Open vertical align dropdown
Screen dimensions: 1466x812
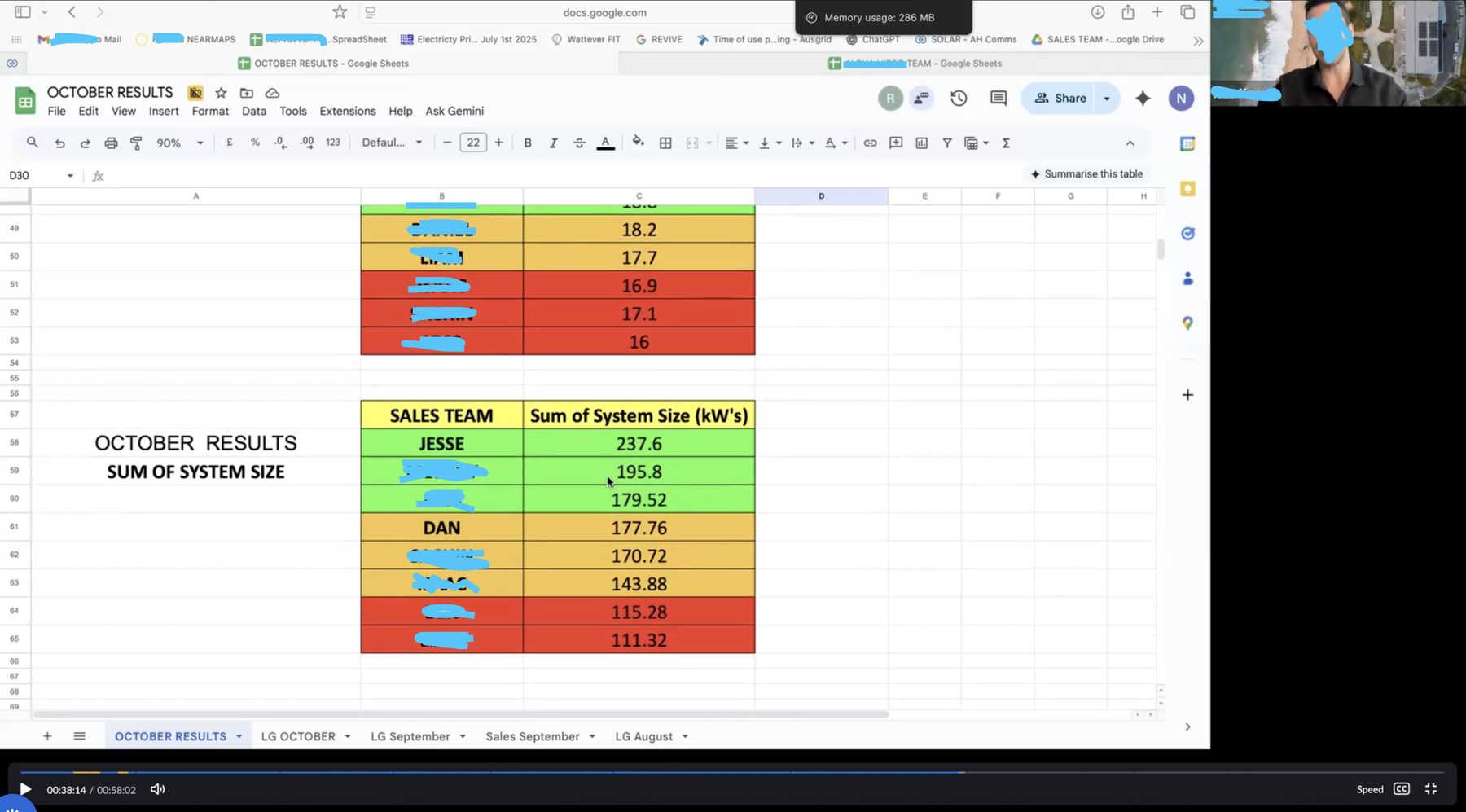770,143
